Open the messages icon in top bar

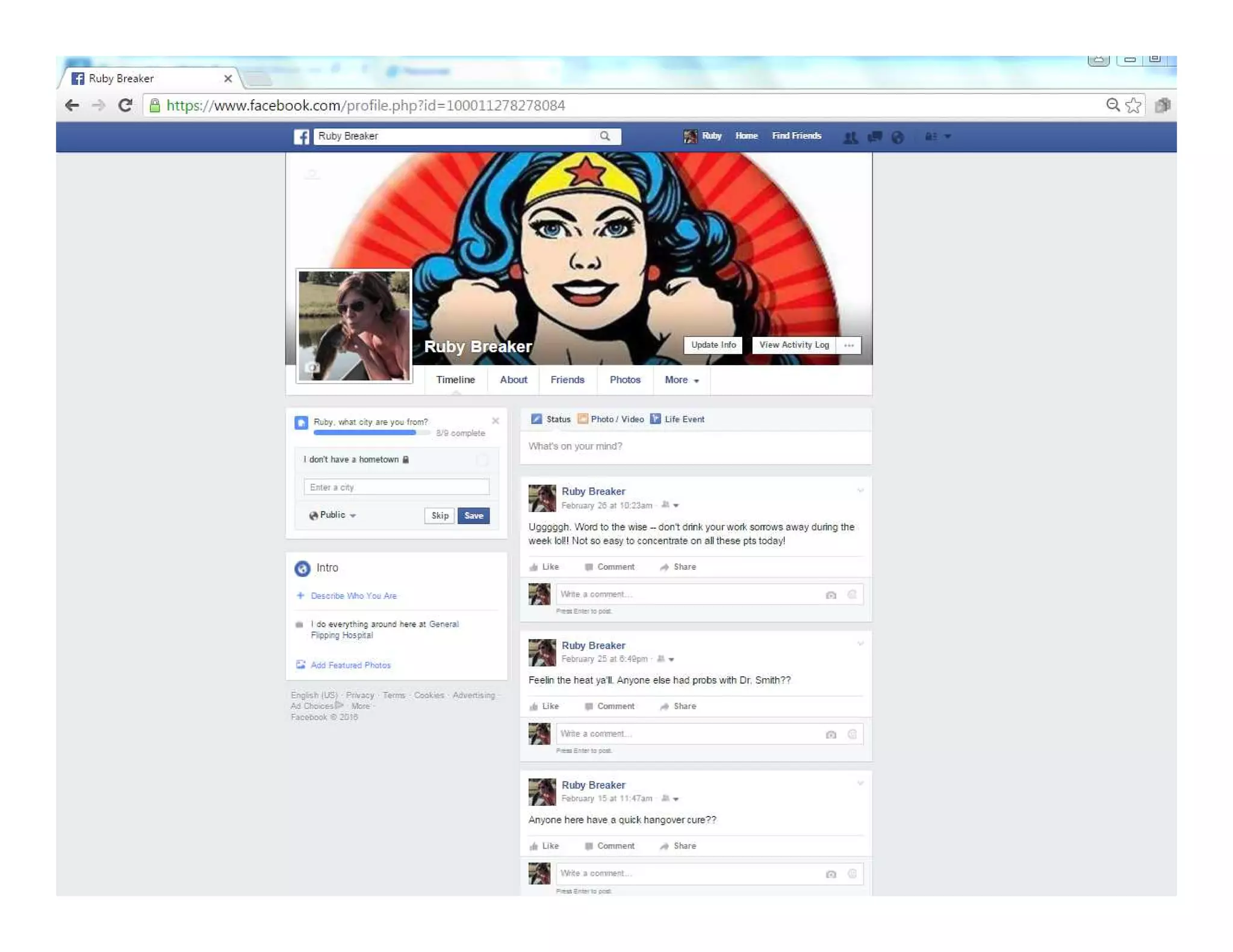874,137
